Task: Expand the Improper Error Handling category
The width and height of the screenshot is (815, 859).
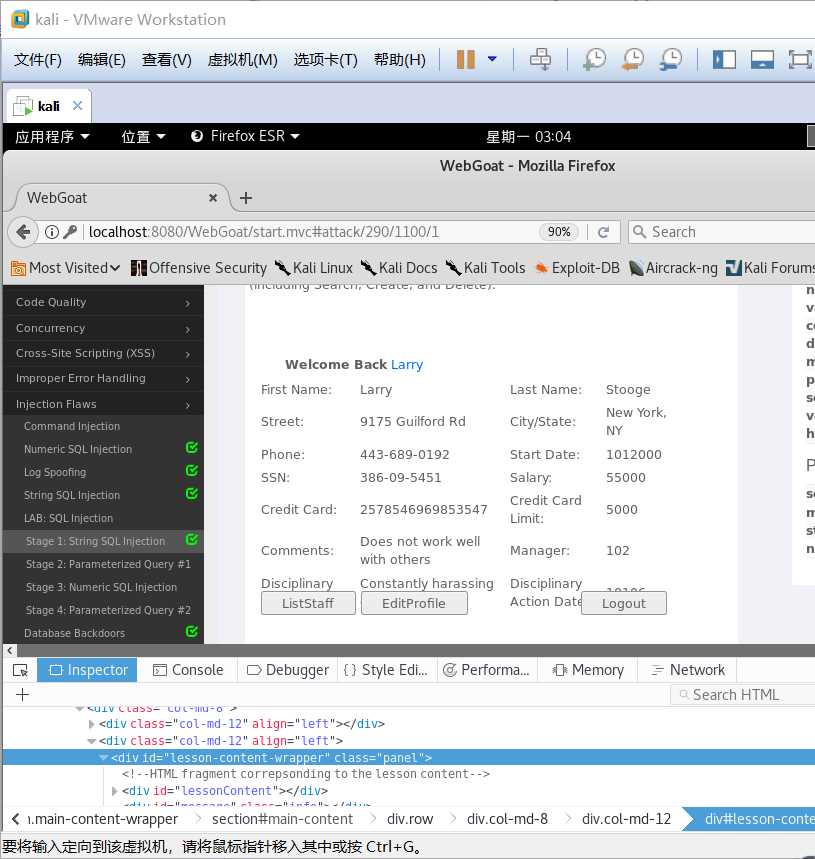Action: (x=103, y=379)
